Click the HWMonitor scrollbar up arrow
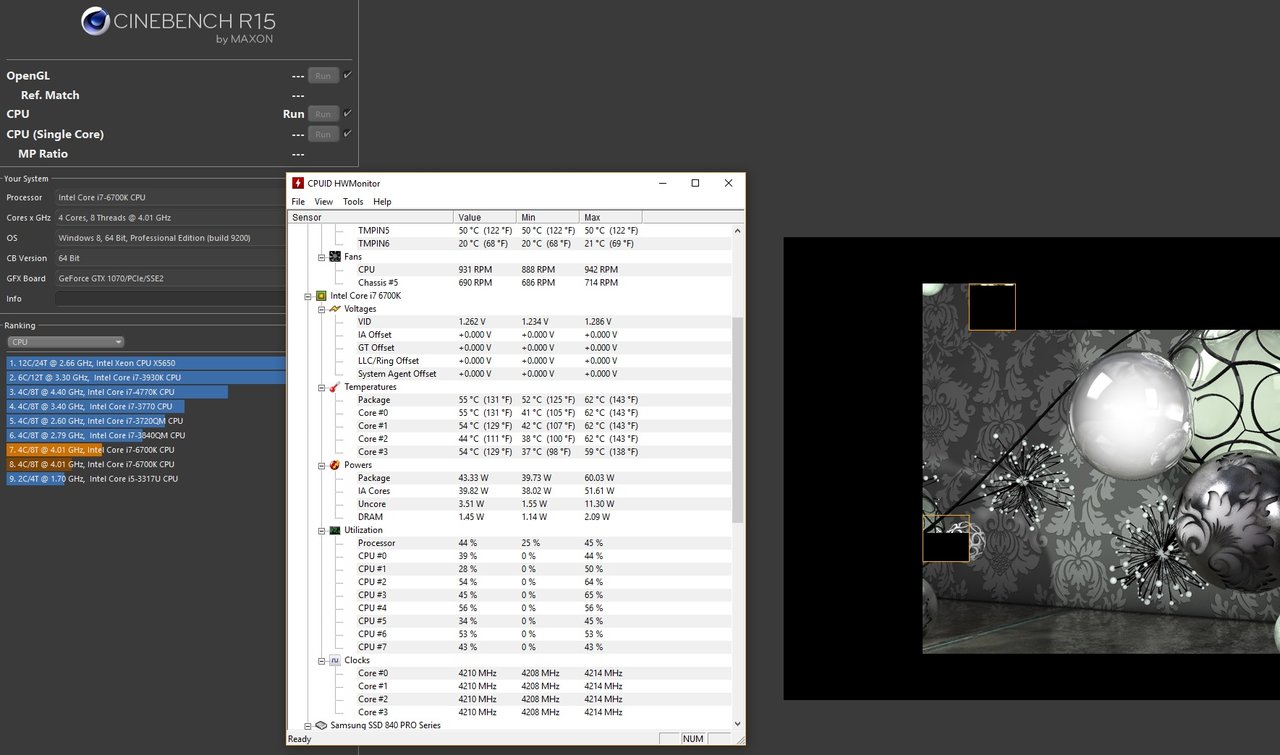 (738, 231)
